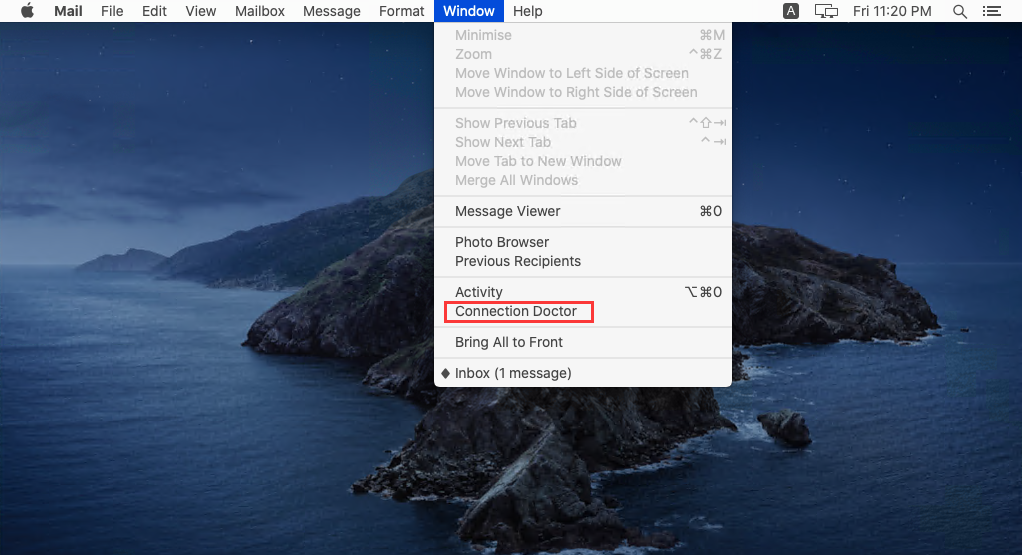Choose Message Viewer menu item
The image size is (1022, 555).
pyautogui.click(x=508, y=211)
